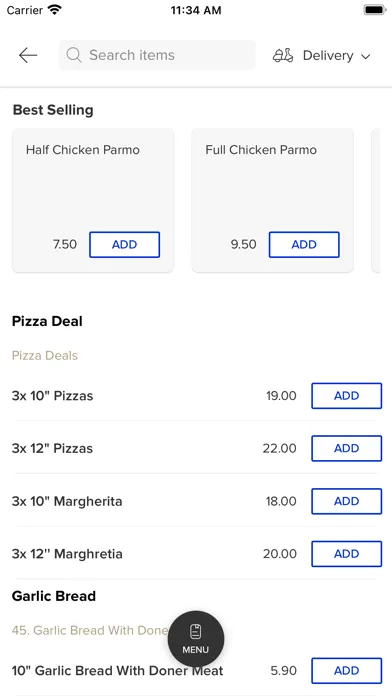This screenshot has height=696, width=392.
Task: Select the 3x 12" Pizzas item name
Action: point(52,448)
